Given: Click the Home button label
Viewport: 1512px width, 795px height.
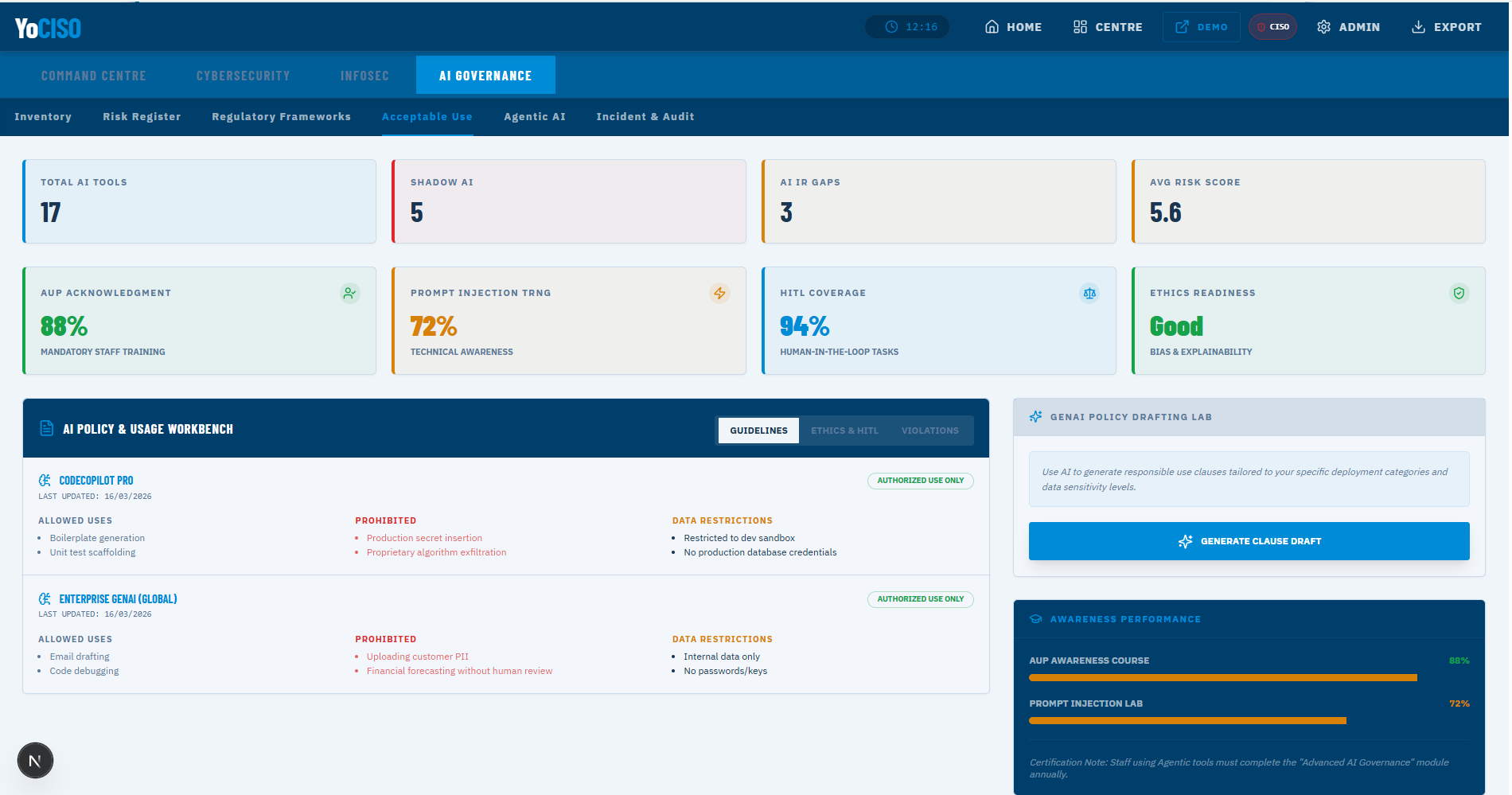Looking at the screenshot, I should 1024,27.
